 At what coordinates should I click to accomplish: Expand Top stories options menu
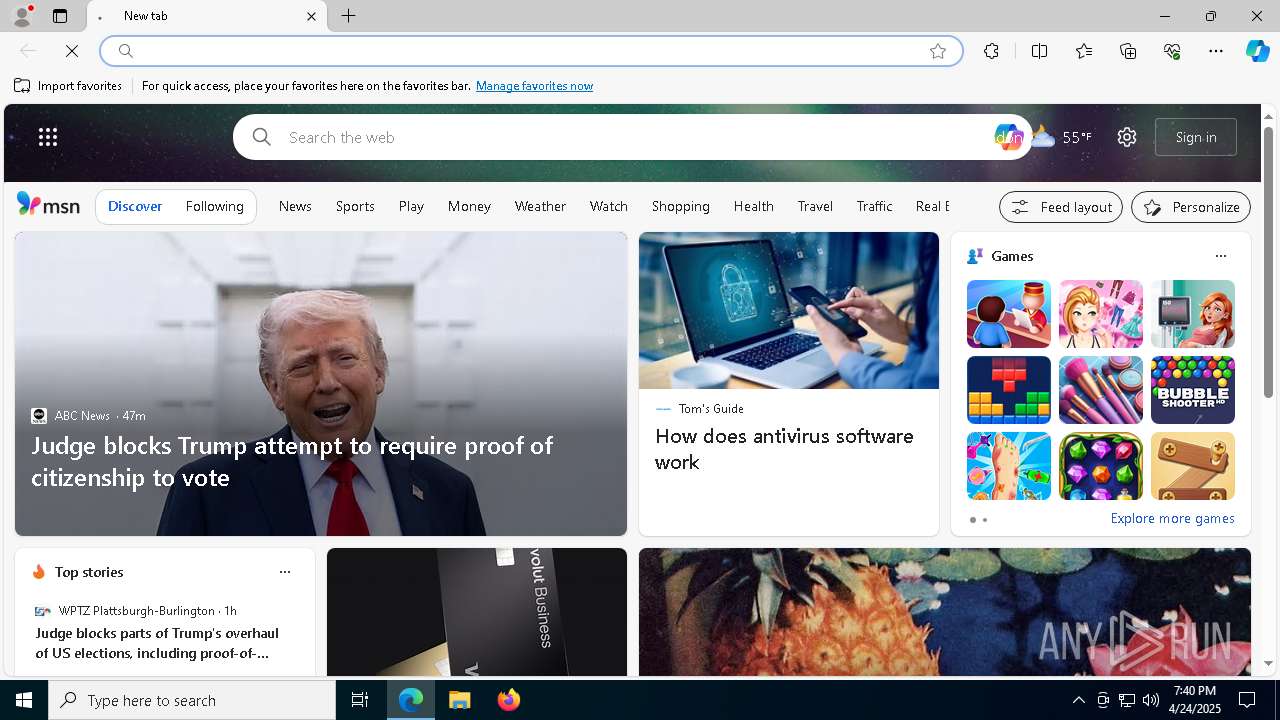click(284, 572)
